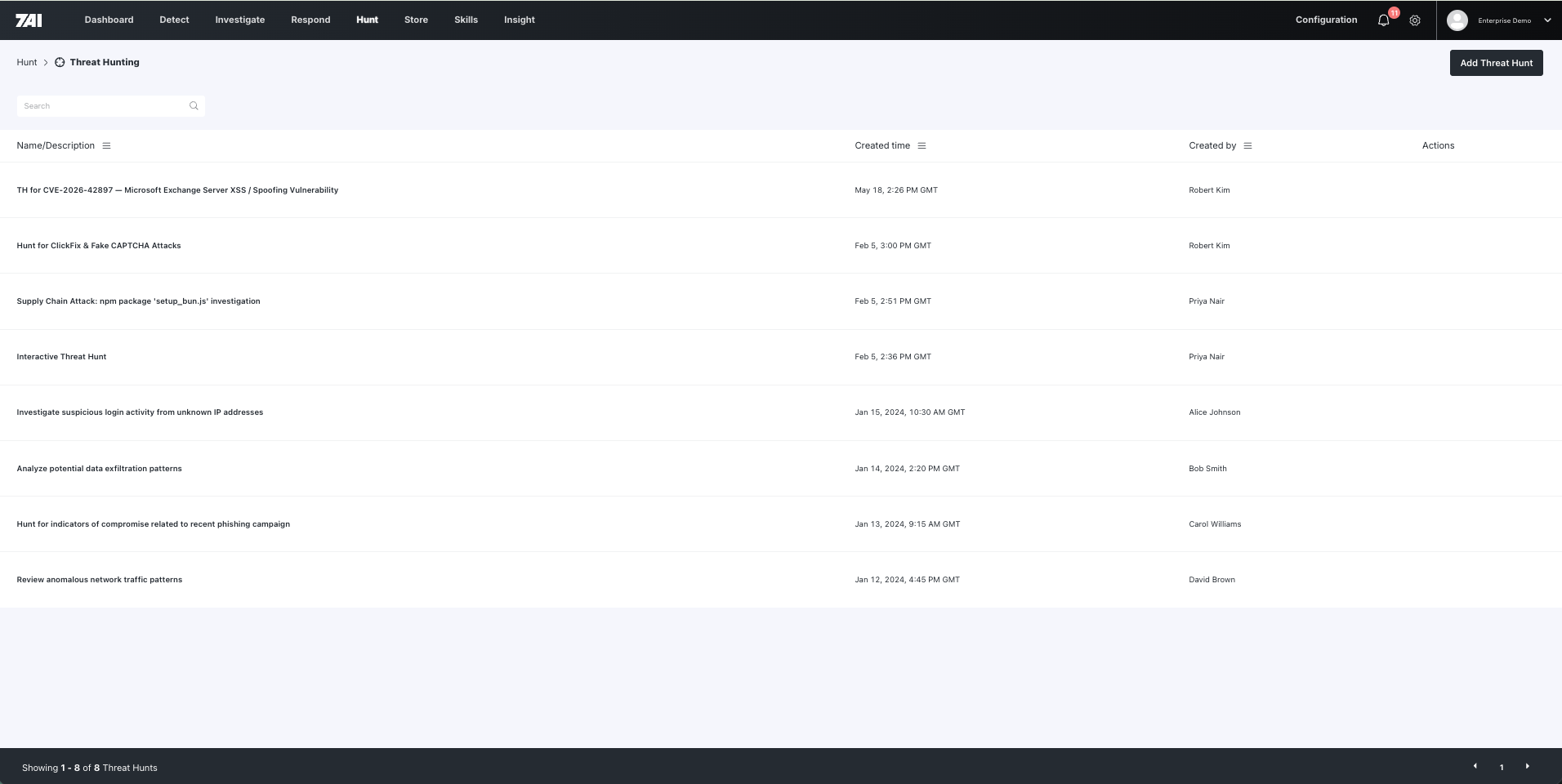1562x784 pixels.
Task: Expand the Enterprise Demo account dropdown
Action: click(1547, 20)
